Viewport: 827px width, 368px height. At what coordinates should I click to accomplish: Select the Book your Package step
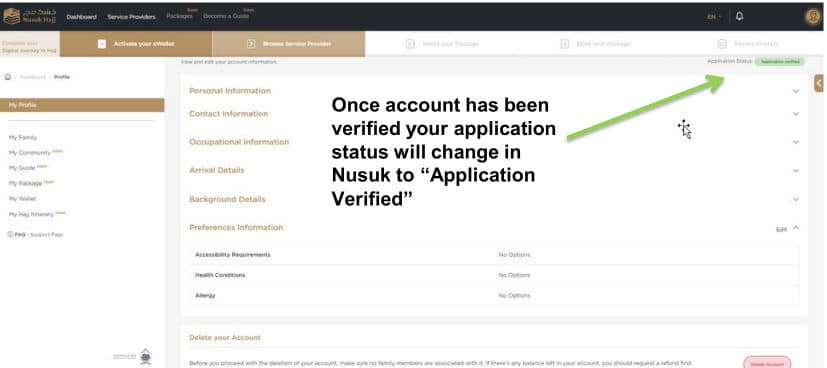[x=595, y=44]
